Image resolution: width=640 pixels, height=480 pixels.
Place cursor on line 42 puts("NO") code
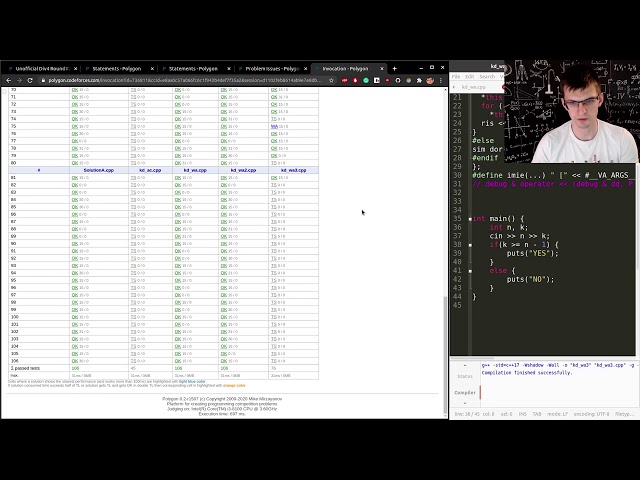pyautogui.click(x=530, y=280)
